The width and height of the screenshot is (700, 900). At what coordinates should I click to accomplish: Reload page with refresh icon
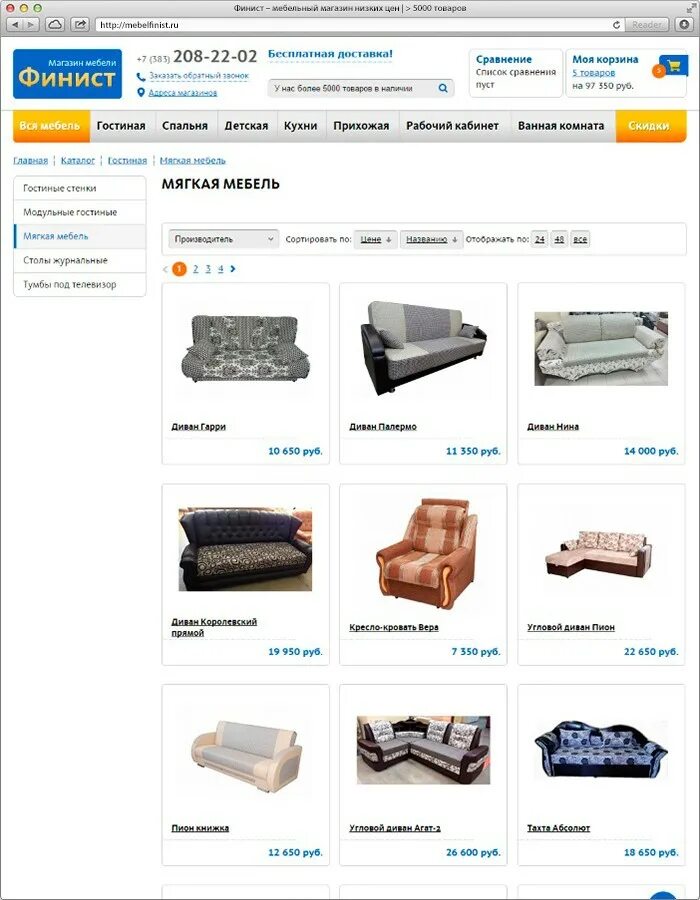[x=616, y=25]
